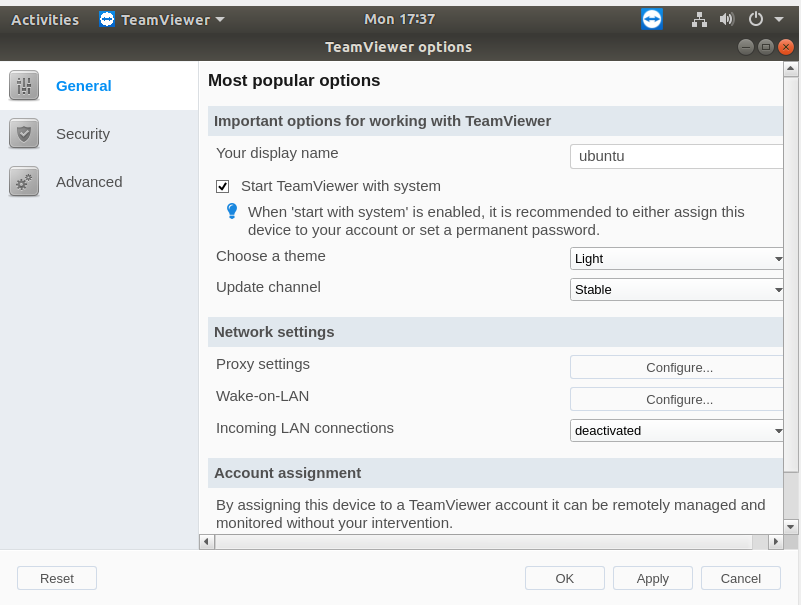Expand the Update channel Stable dropdown

point(676,290)
